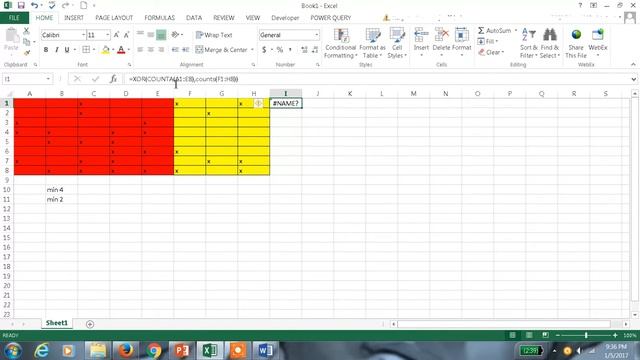Switch to the DATA tab
The image size is (640, 360).
[x=194, y=18]
